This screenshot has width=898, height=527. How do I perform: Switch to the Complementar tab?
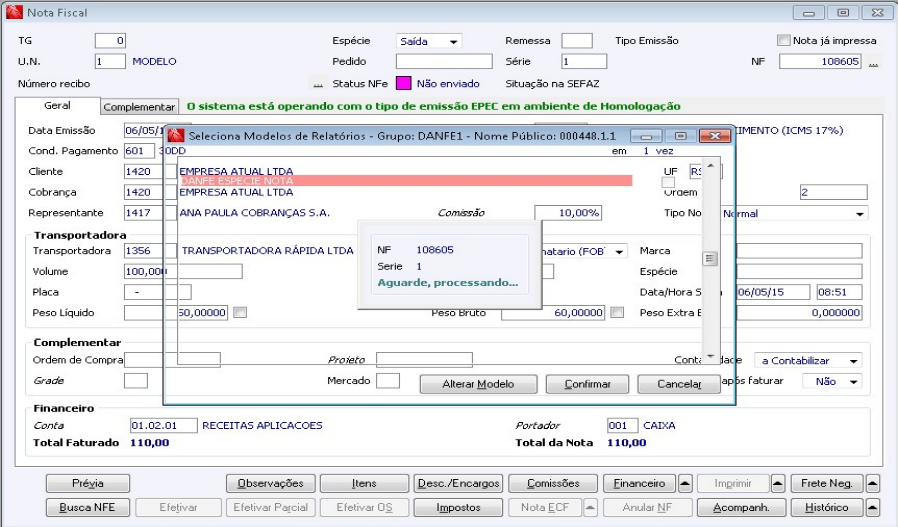(139, 107)
